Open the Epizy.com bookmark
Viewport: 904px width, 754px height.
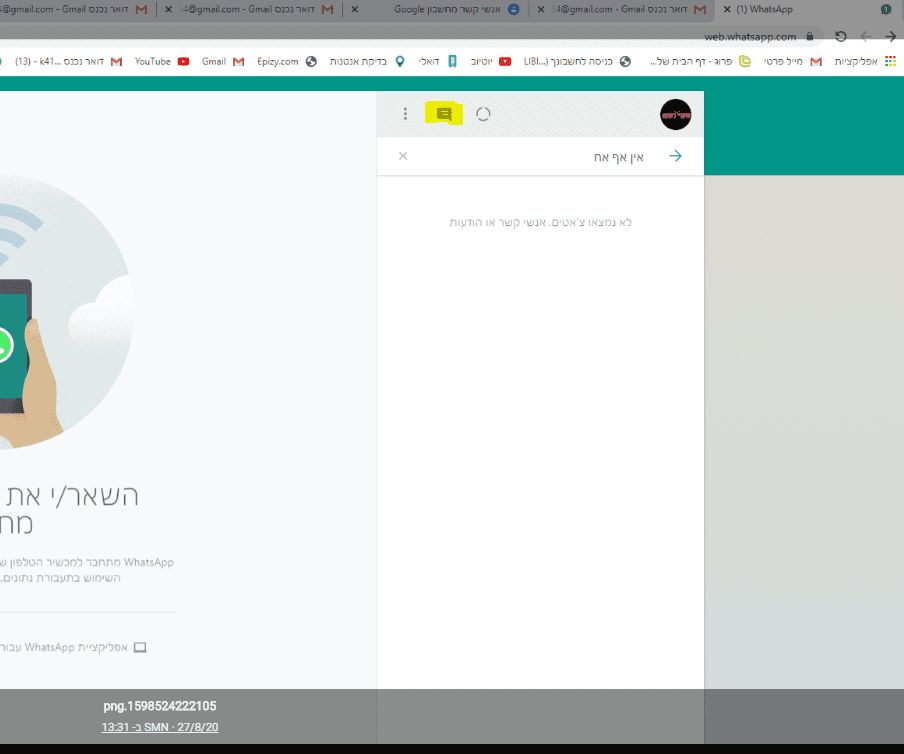coord(287,61)
